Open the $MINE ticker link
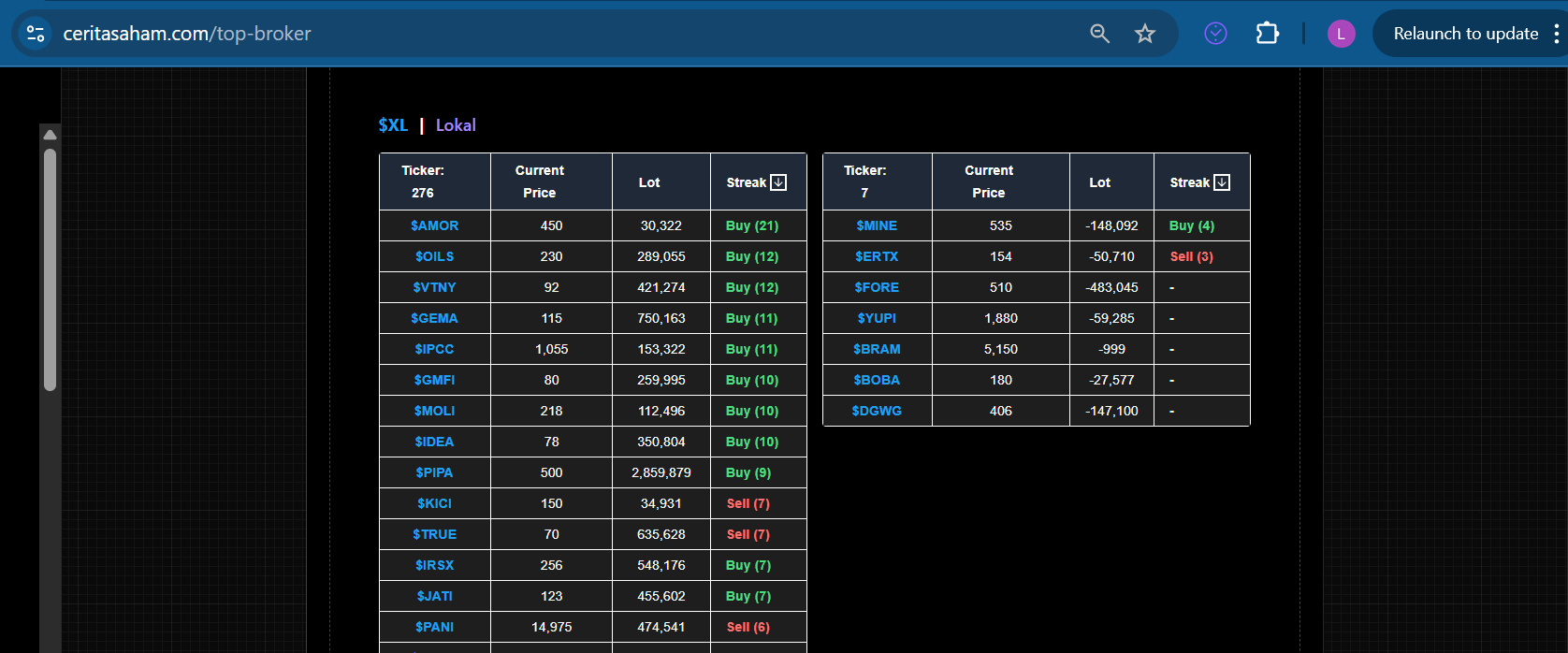The width and height of the screenshot is (1568, 653). coord(877,225)
